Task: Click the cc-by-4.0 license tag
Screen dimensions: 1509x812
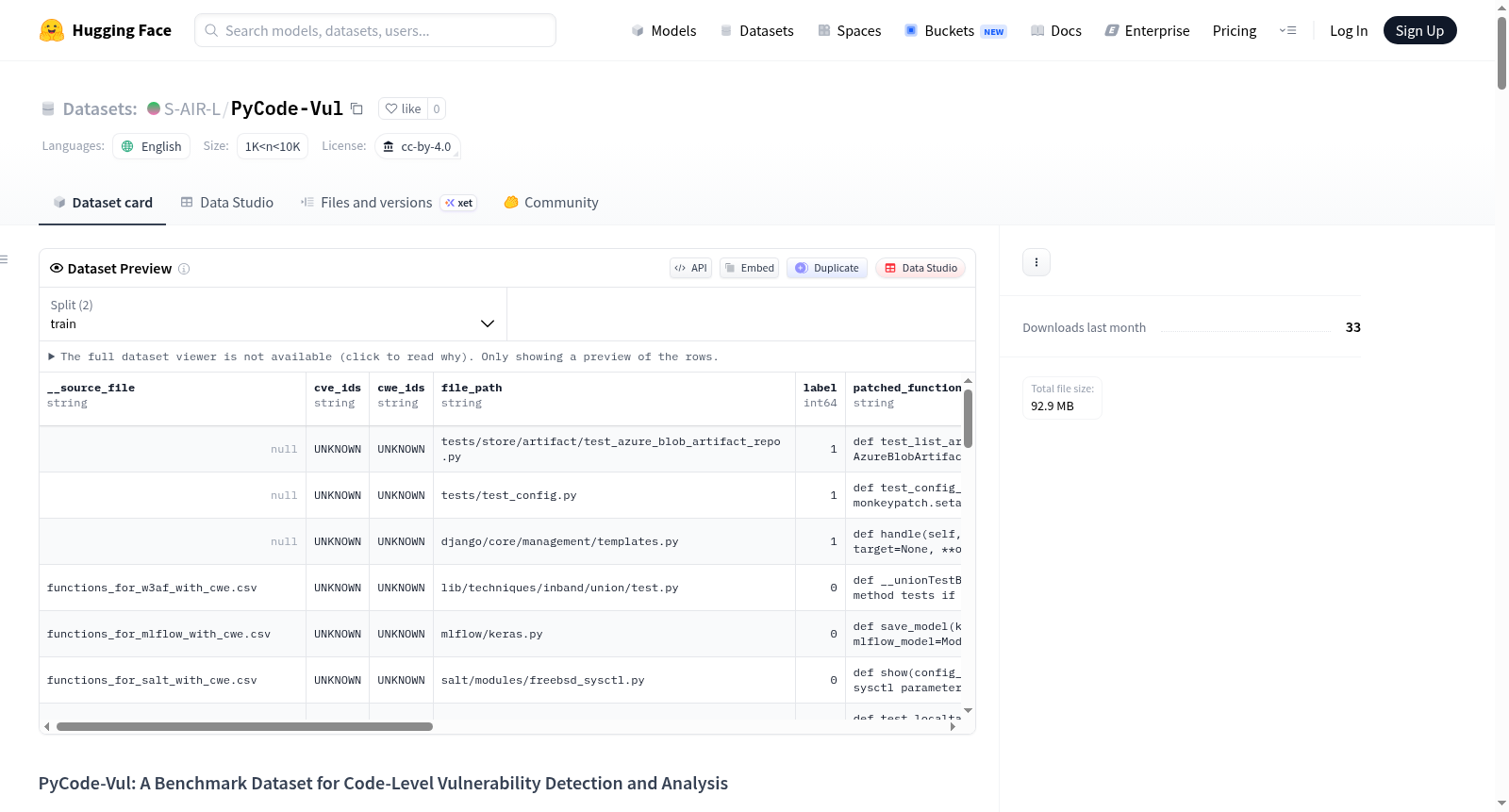Action: point(418,146)
